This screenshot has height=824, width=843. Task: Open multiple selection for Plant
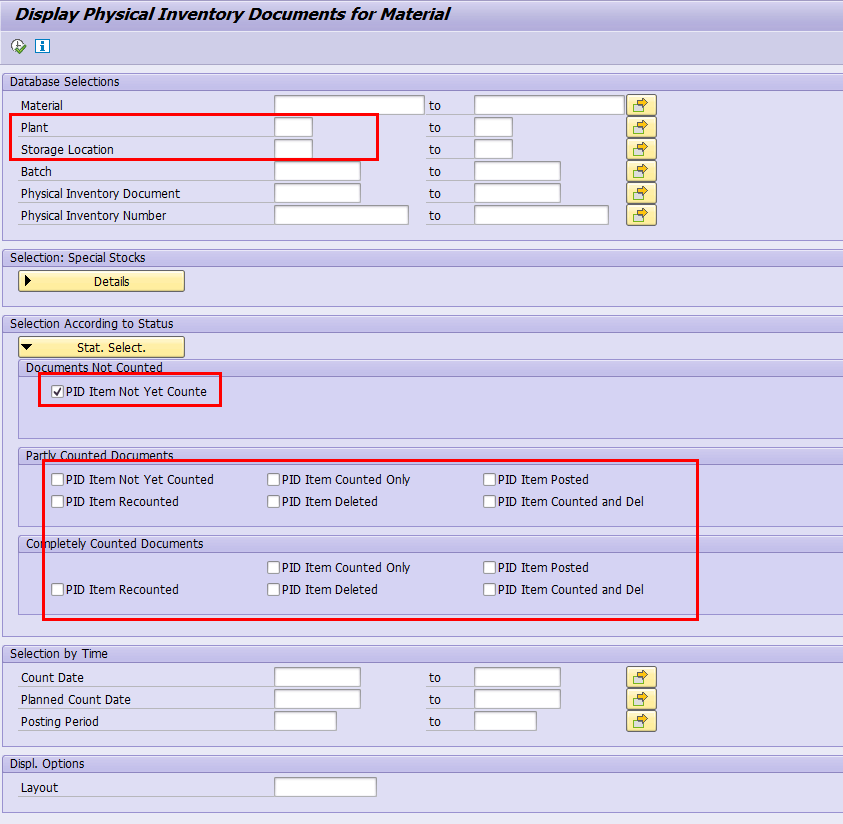640,127
